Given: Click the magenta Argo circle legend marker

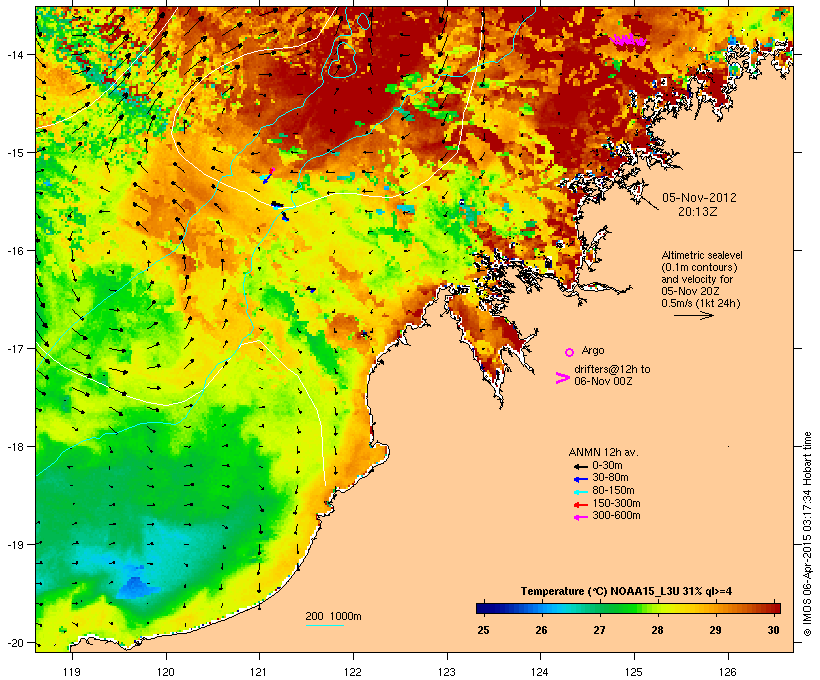Looking at the screenshot, I should pyautogui.click(x=570, y=352).
